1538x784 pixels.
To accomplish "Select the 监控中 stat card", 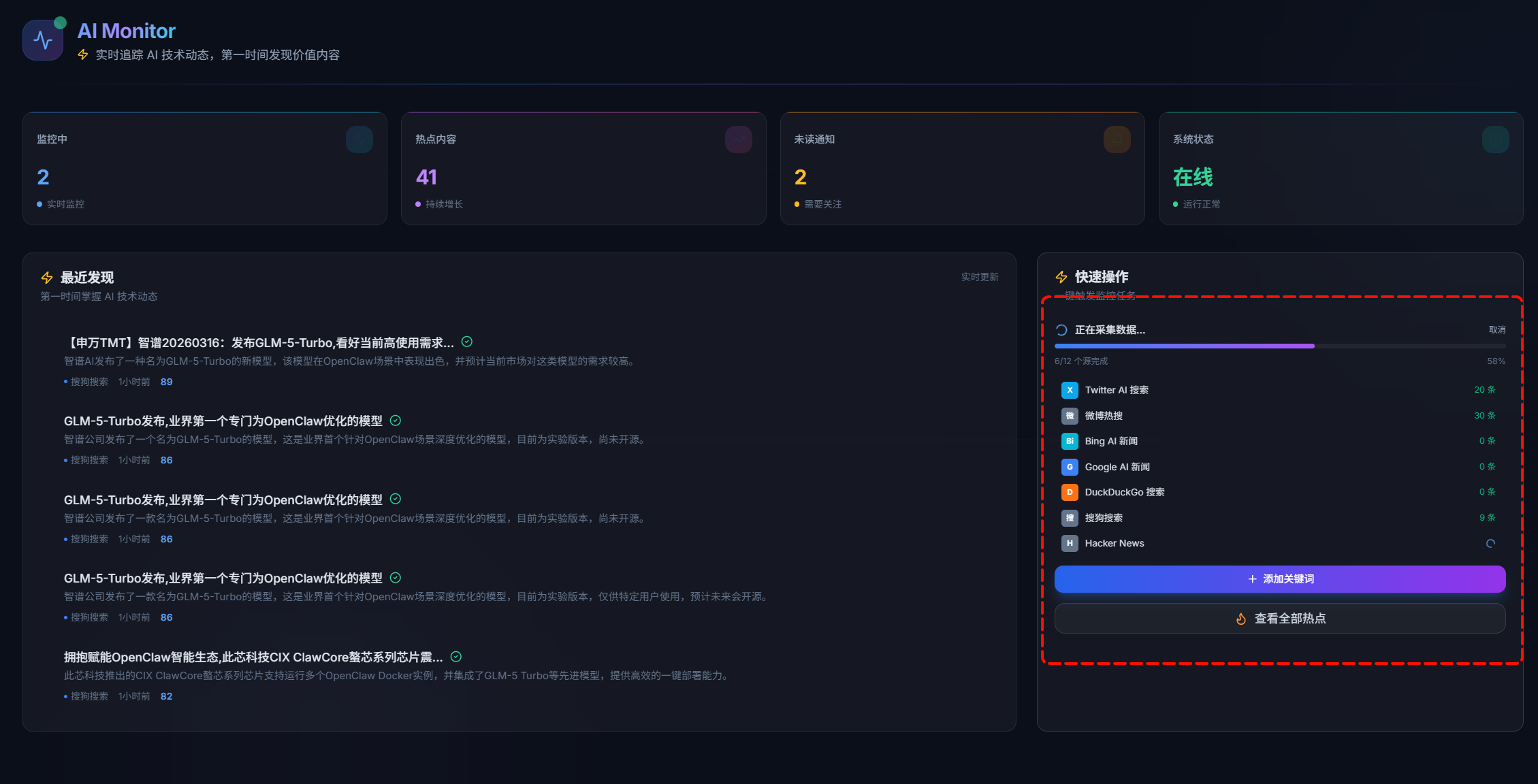I will 204,169.
